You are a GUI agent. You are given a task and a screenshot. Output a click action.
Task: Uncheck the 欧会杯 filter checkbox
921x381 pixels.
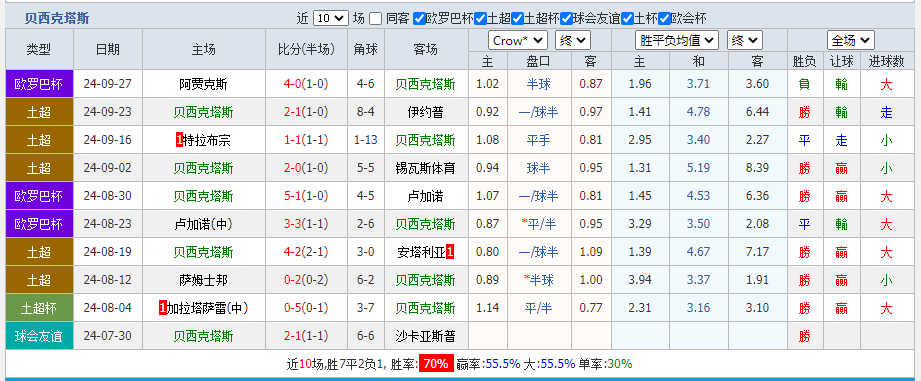pos(664,19)
